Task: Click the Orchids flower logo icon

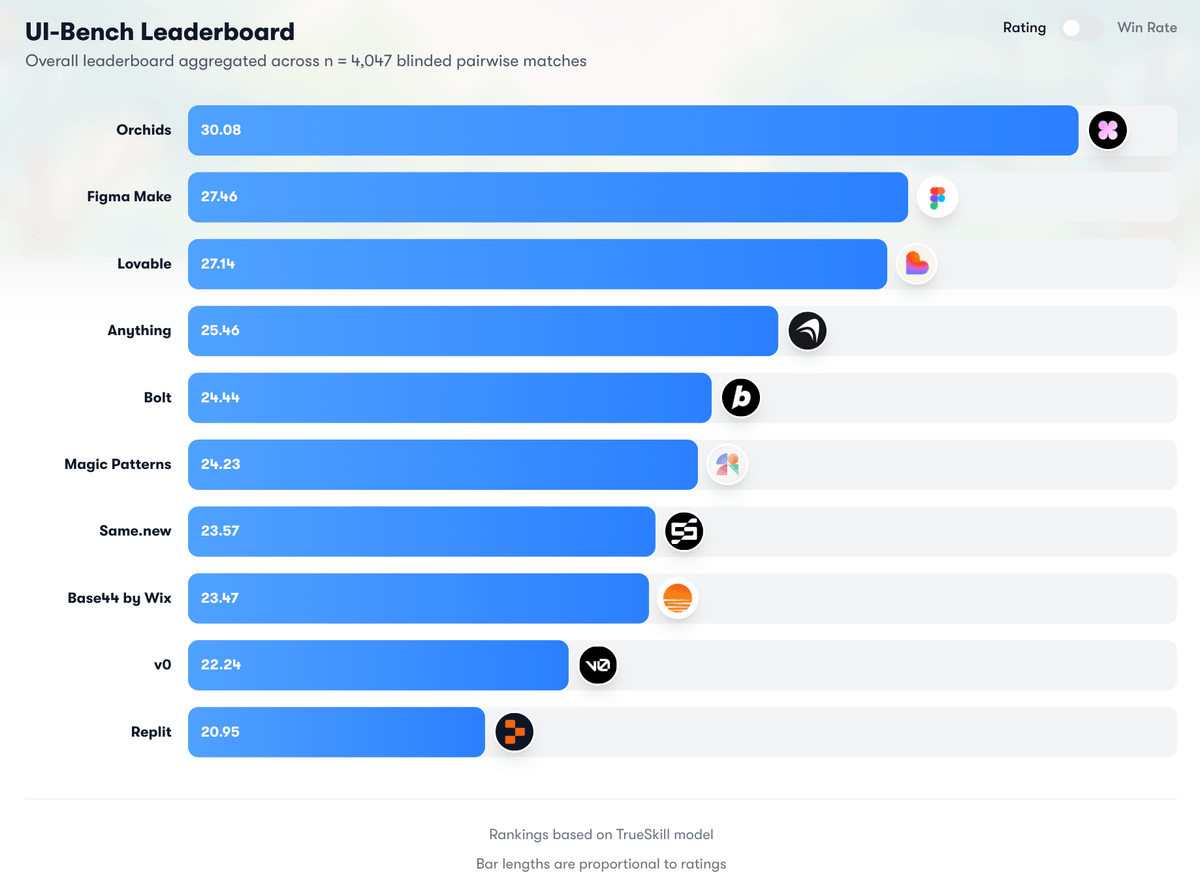Action: coord(1108,130)
